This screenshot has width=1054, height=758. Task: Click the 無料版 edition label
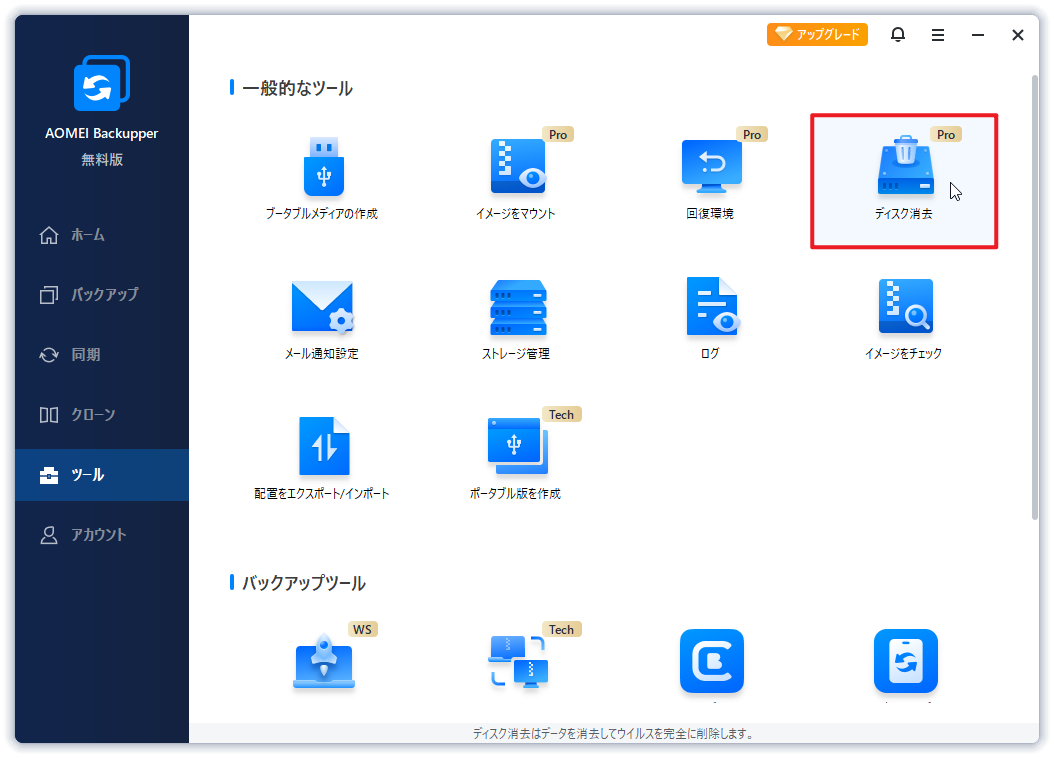click(x=102, y=160)
